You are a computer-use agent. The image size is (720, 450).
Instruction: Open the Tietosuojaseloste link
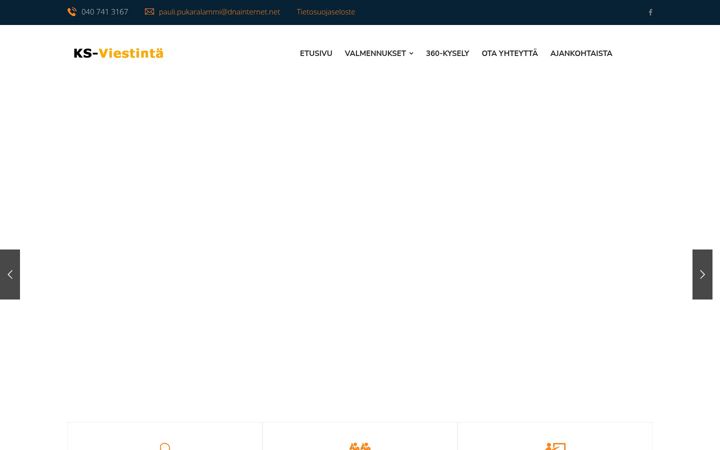pyautogui.click(x=326, y=12)
